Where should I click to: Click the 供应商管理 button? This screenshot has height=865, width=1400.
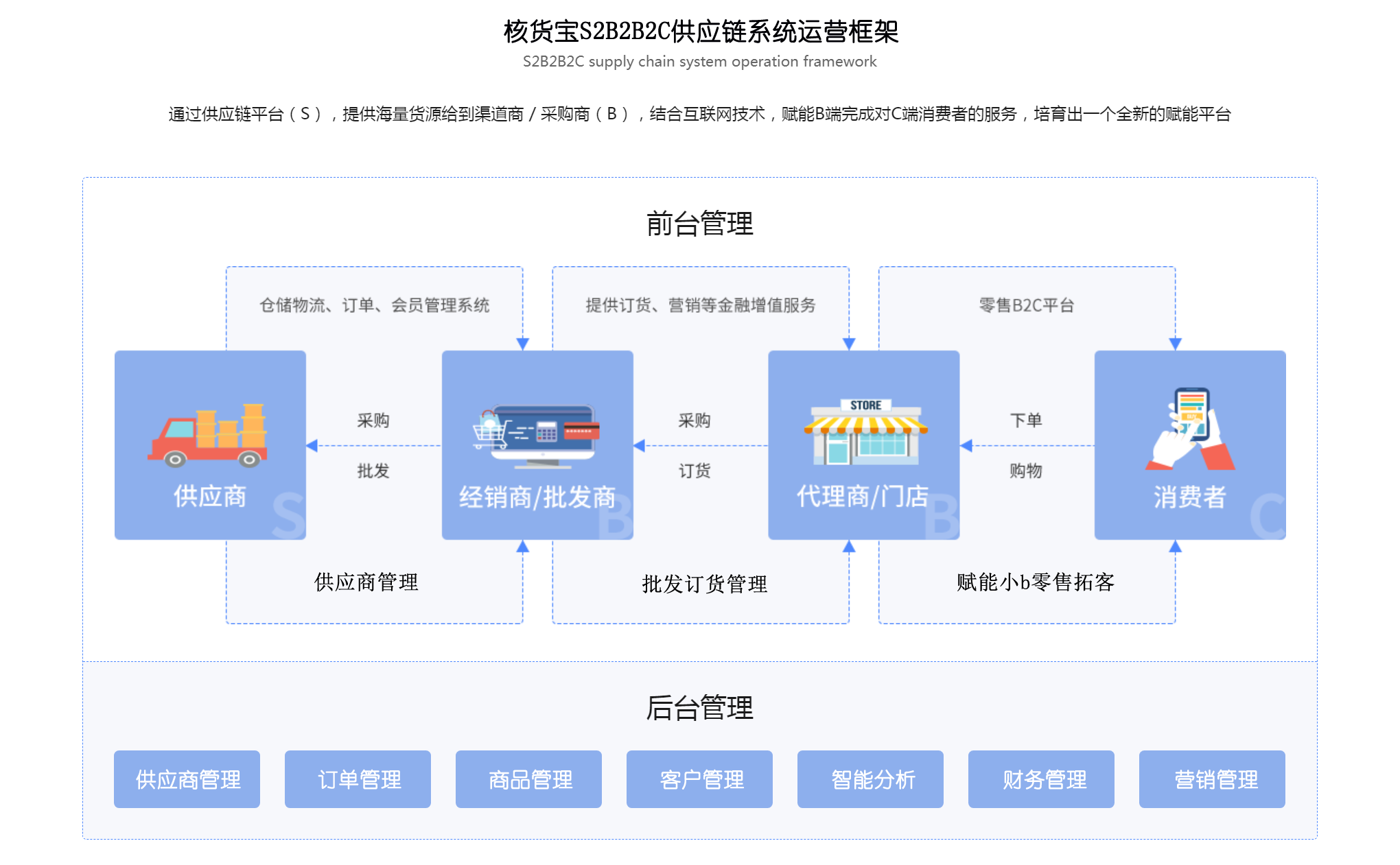(x=187, y=779)
